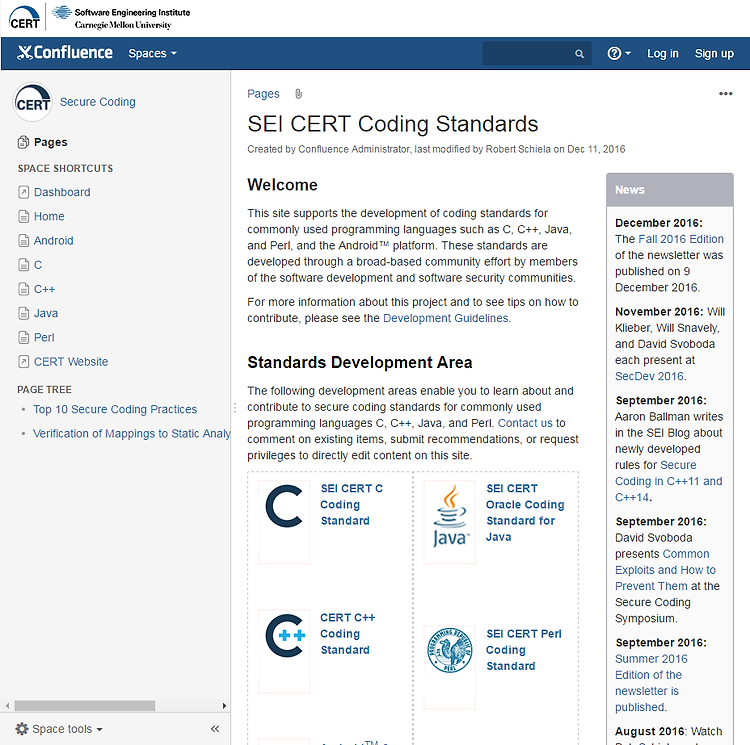Open the Android shortcut
Screen dimensions: 750x745
54,241
